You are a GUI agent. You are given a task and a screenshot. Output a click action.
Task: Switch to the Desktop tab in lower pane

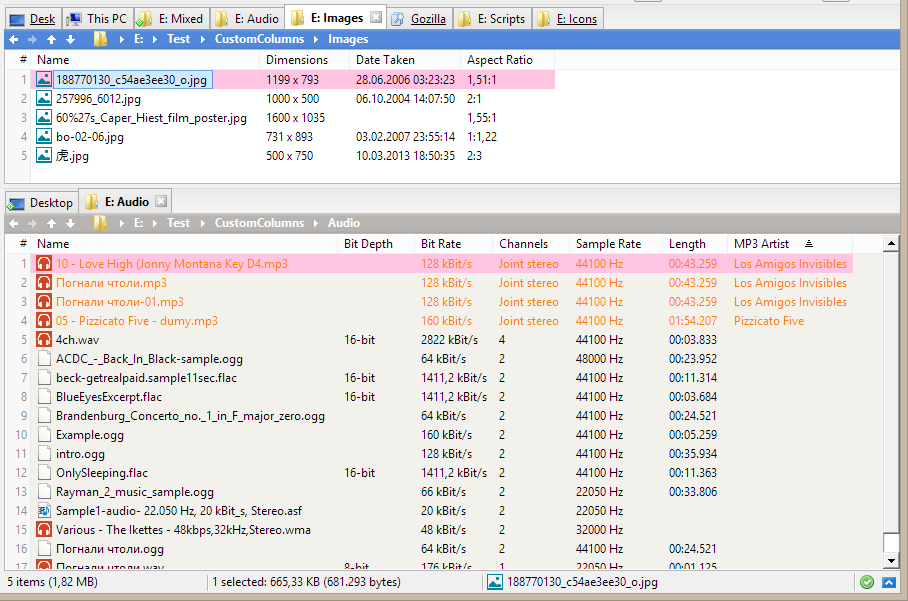point(42,203)
